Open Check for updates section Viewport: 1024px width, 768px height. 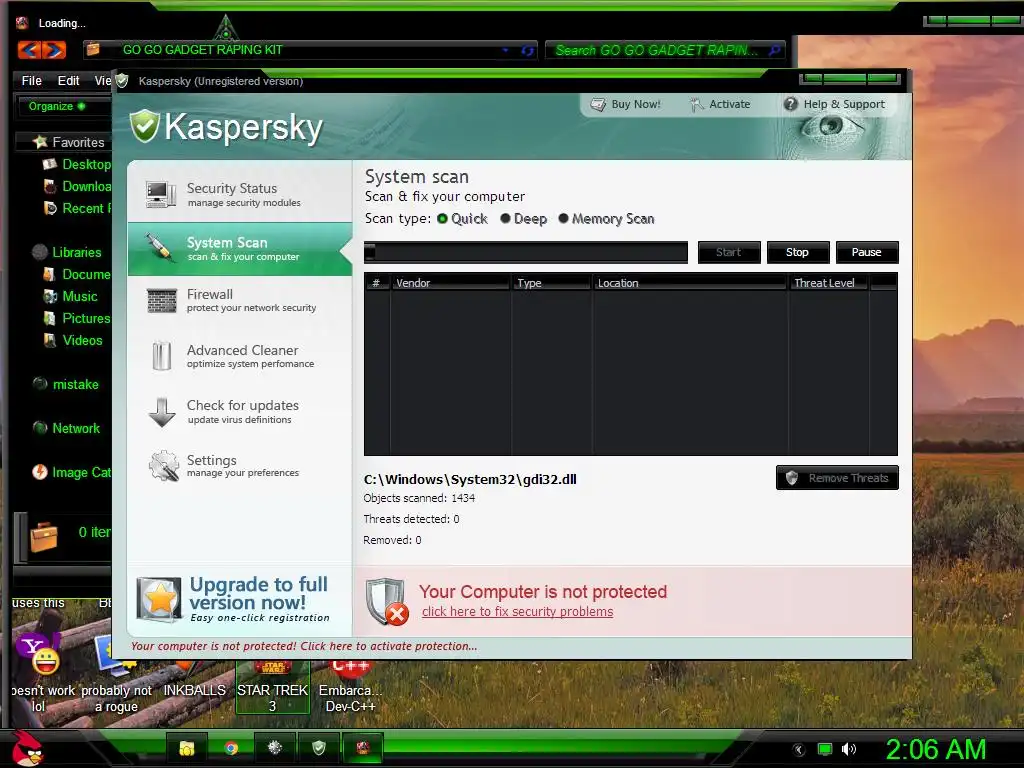pyautogui.click(x=240, y=412)
